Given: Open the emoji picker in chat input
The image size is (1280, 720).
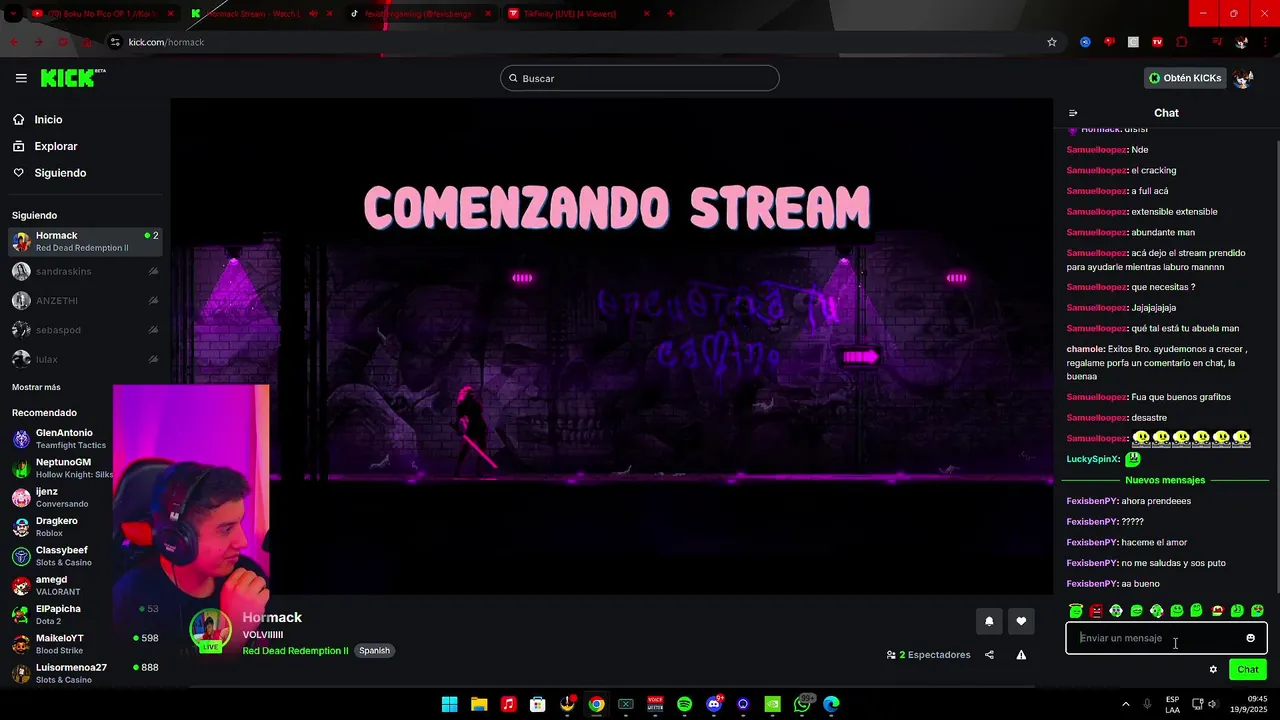Looking at the screenshot, I should click(1250, 638).
